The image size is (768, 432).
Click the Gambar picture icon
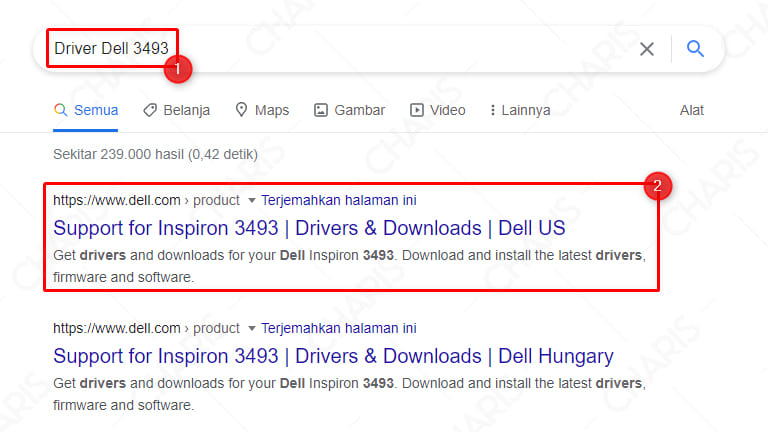(x=321, y=110)
